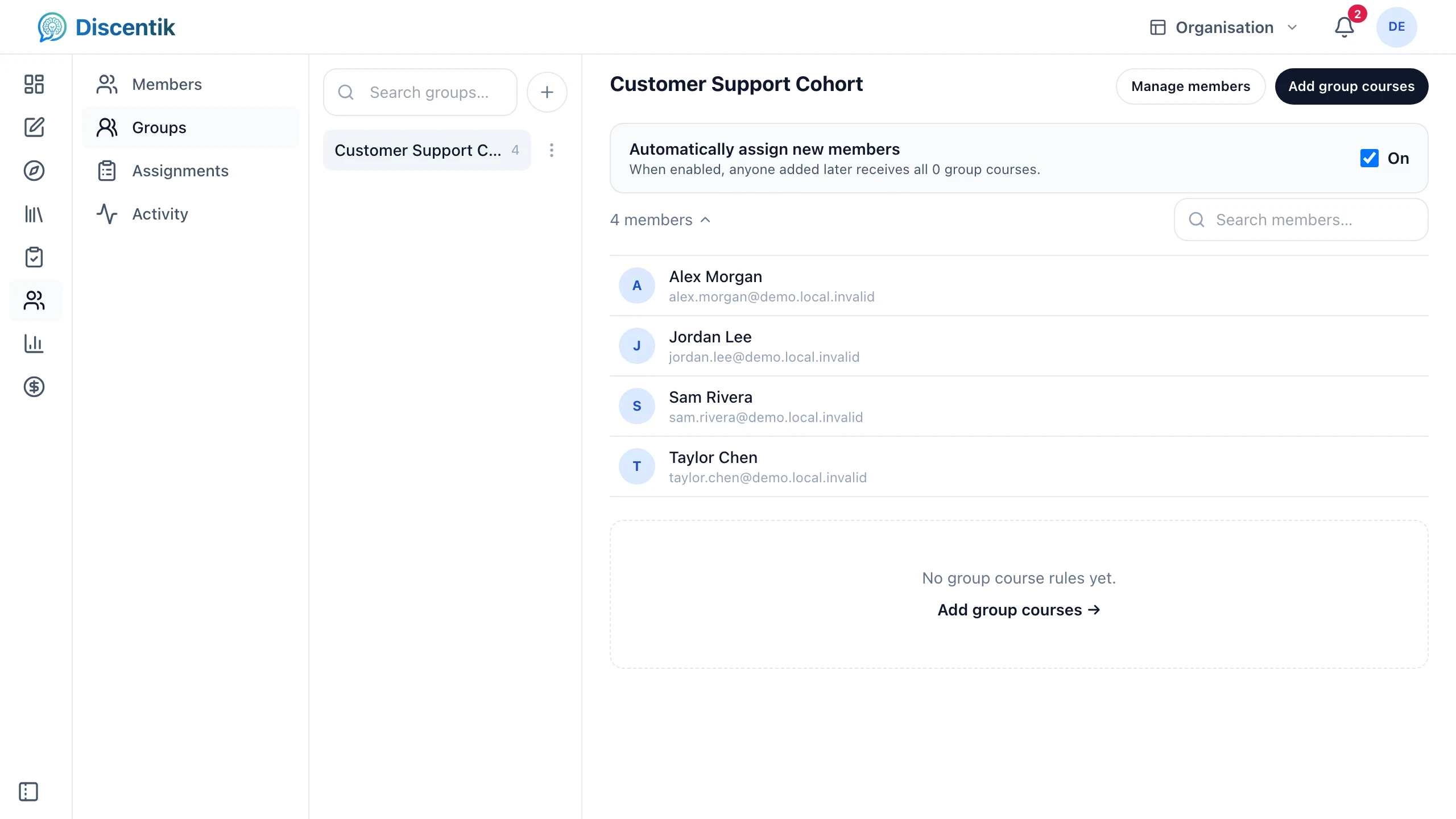Screen dimensions: 1456x819
Task: Open the Activity menu item
Action: 191,214
